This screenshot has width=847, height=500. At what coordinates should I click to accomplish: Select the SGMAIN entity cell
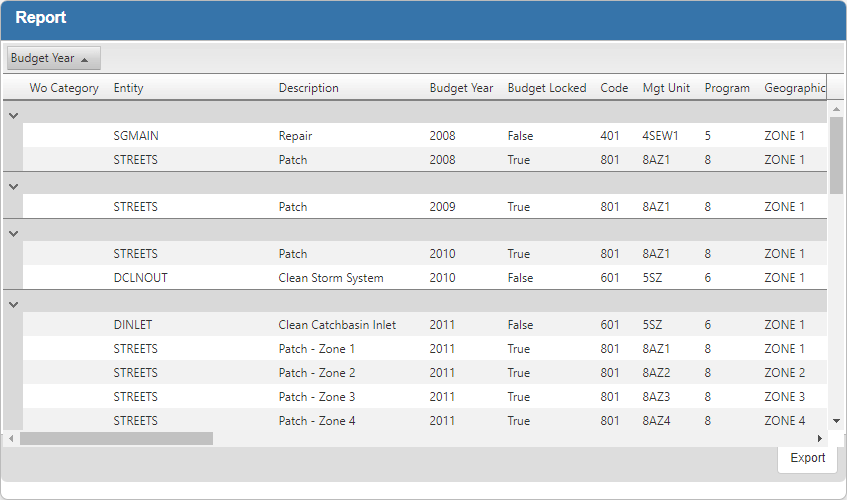click(x=136, y=136)
